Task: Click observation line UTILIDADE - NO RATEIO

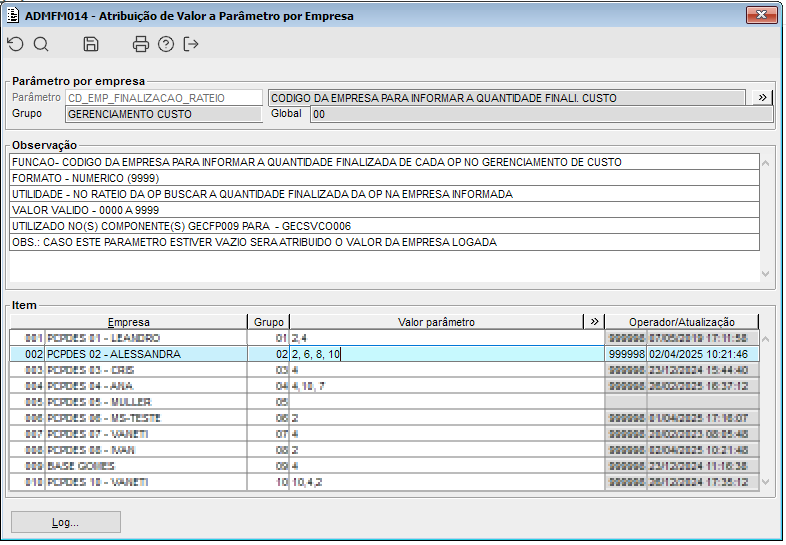Action: (384, 194)
